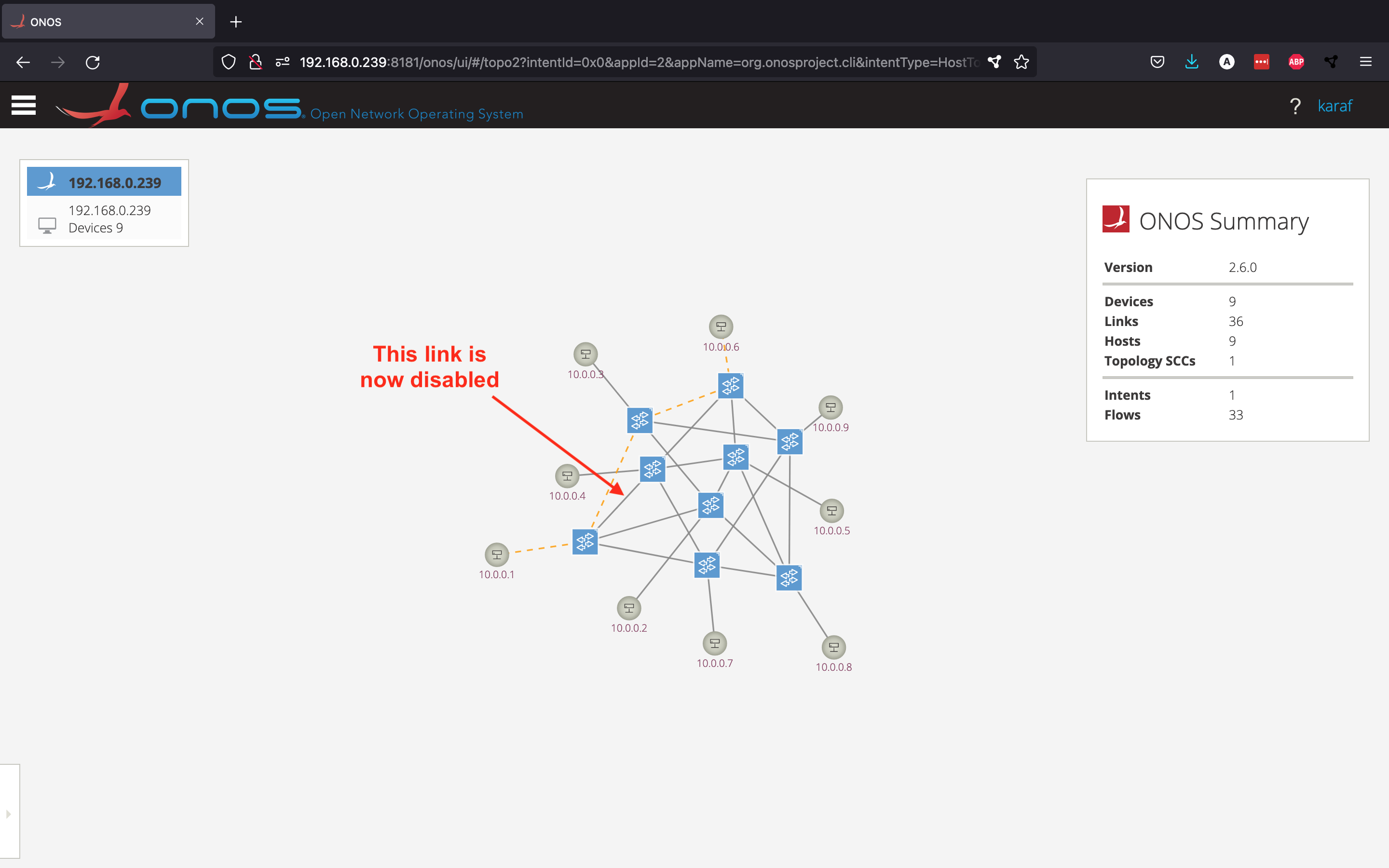Click the Devices 9 monitor icon

pos(47,225)
